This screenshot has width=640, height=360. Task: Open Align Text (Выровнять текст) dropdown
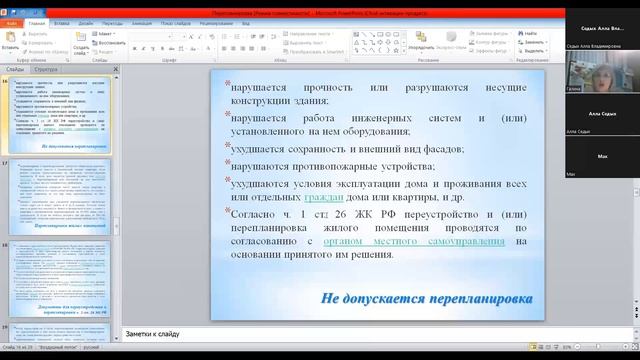(304, 43)
